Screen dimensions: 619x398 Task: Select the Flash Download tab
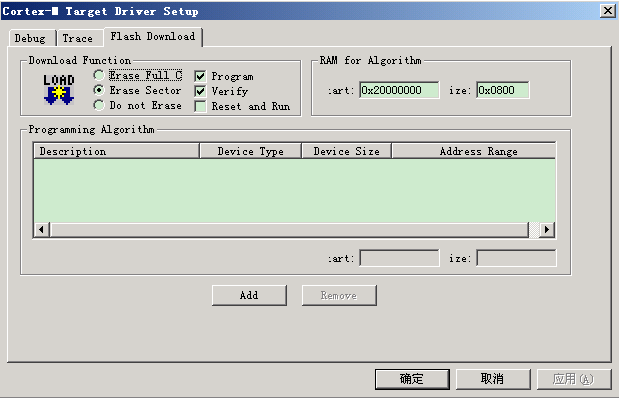tap(153, 37)
